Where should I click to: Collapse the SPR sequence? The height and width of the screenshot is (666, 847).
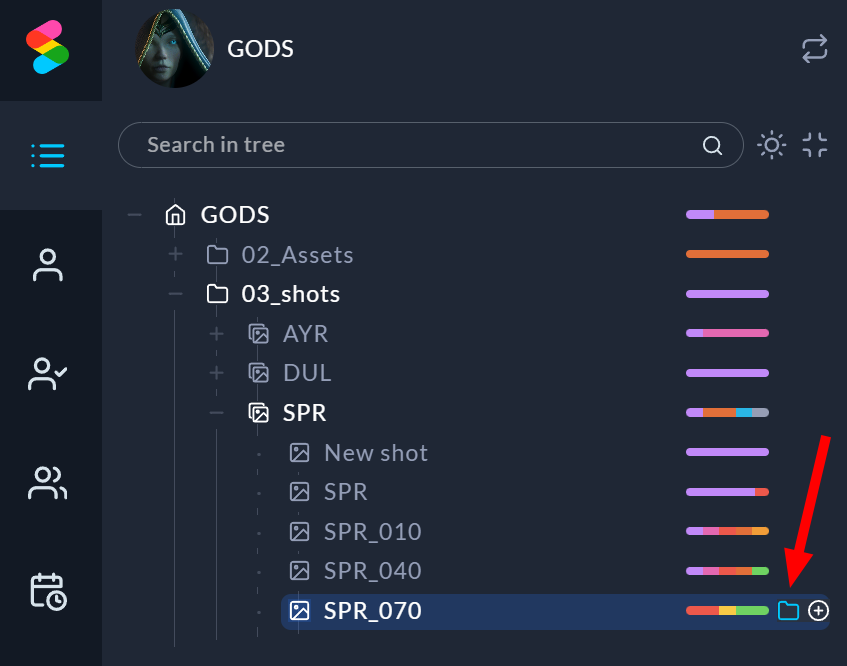pyautogui.click(x=216, y=413)
